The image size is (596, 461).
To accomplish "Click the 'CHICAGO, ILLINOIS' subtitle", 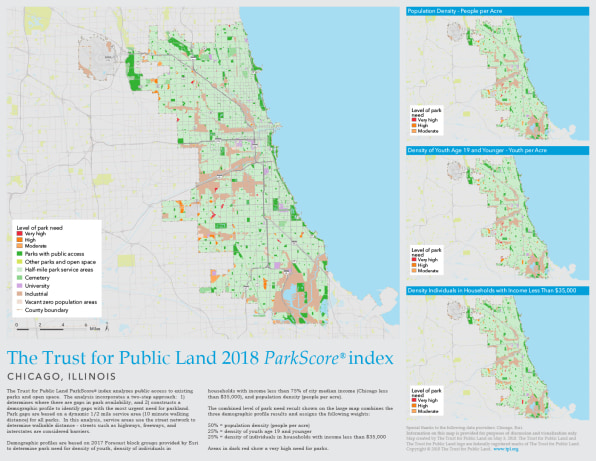I will point(62,377).
